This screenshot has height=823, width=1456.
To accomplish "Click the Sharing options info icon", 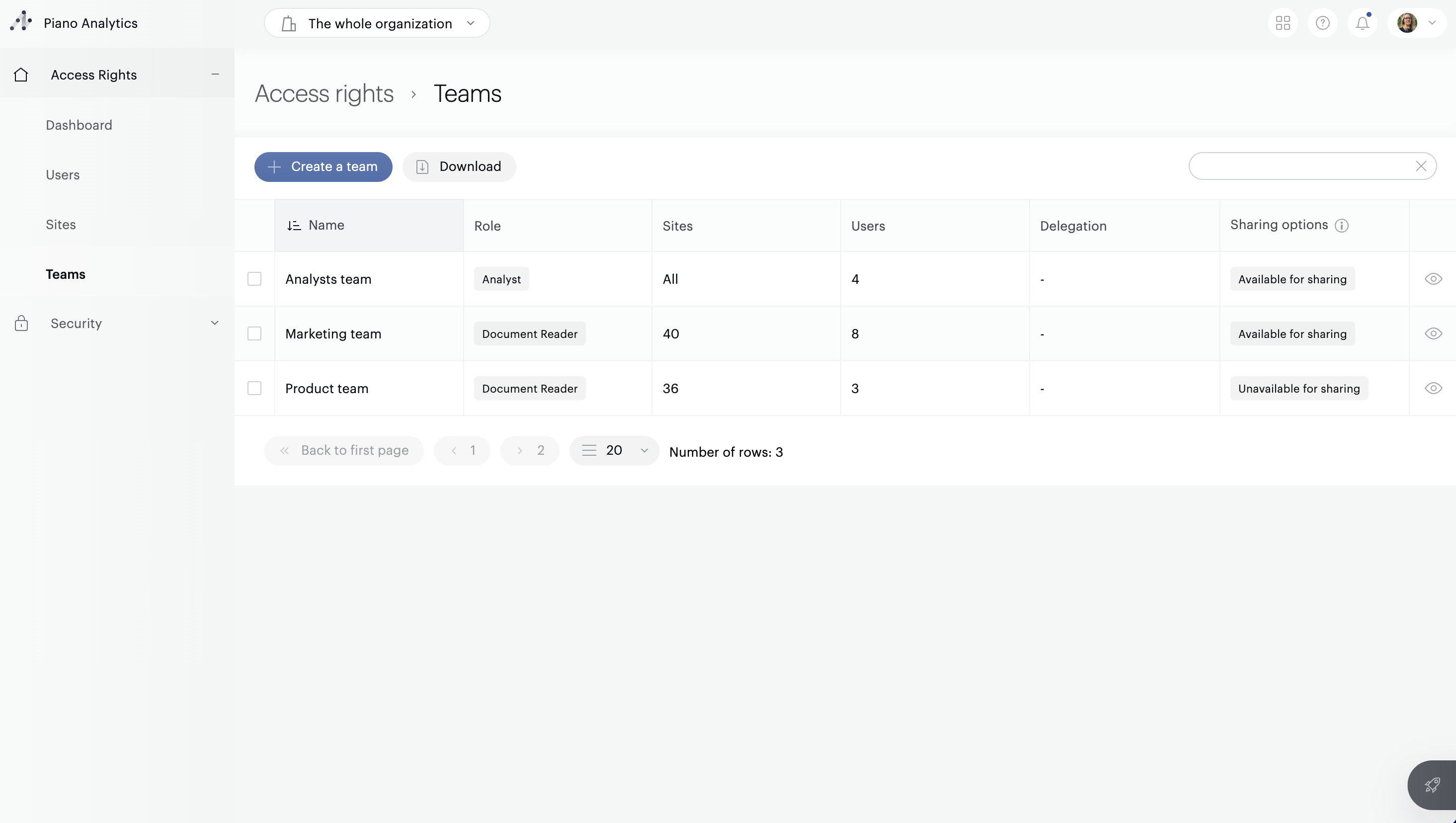I will [1341, 226].
